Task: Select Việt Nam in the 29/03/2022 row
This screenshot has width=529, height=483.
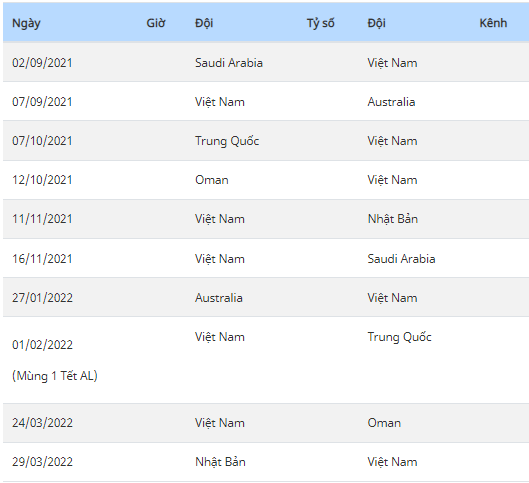Action: click(392, 462)
